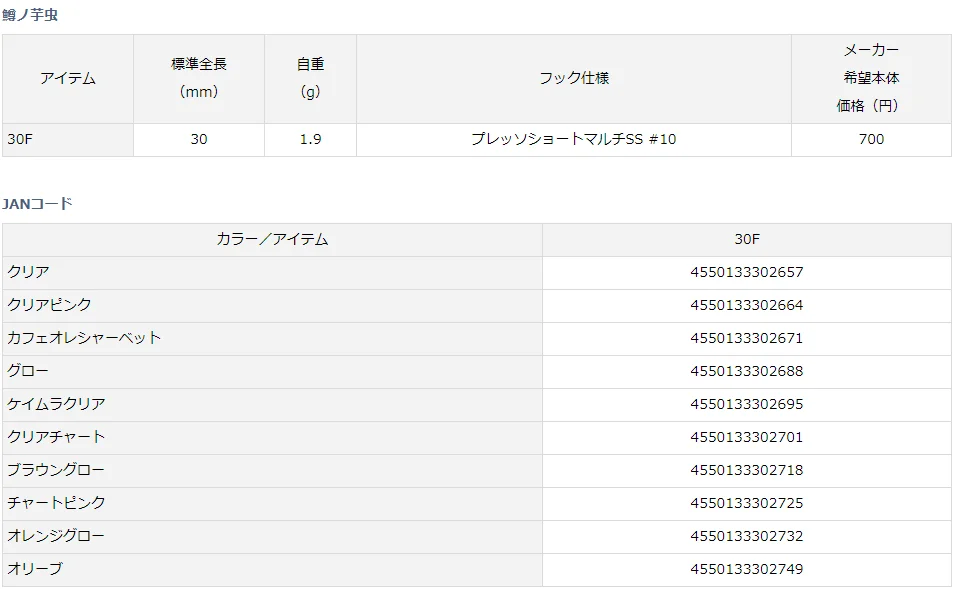Click the ブラウングロー color name

(56, 470)
